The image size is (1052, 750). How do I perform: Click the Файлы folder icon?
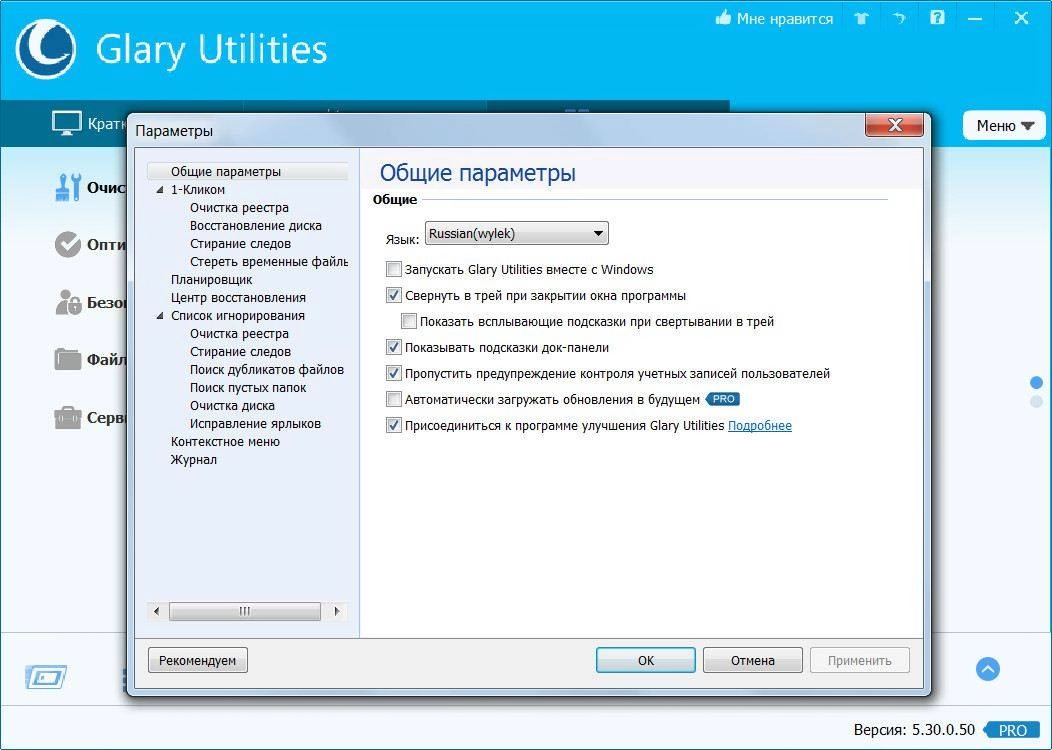[x=68, y=360]
